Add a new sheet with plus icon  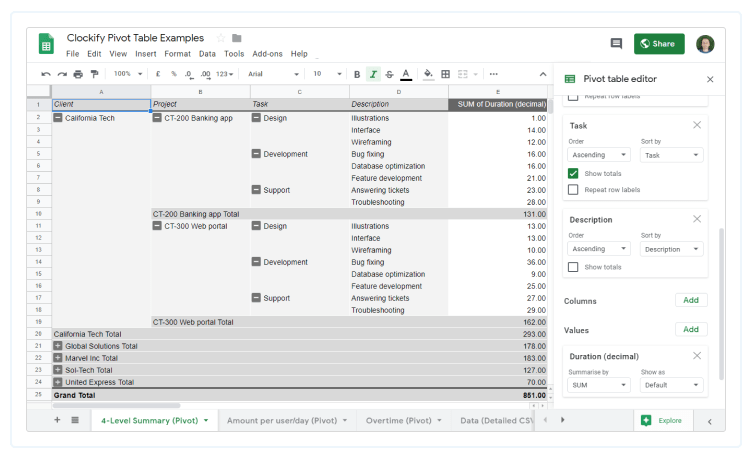[x=57, y=420]
